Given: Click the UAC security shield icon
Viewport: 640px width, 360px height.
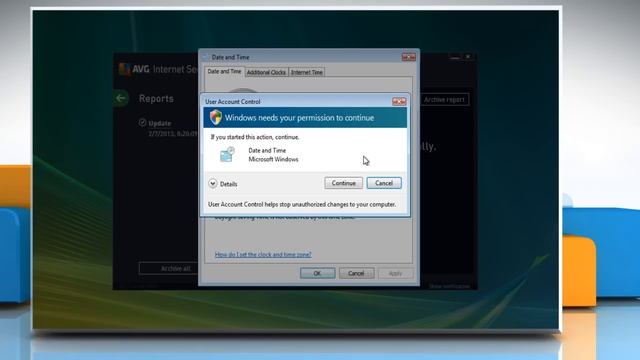Looking at the screenshot, I should click(x=216, y=118).
